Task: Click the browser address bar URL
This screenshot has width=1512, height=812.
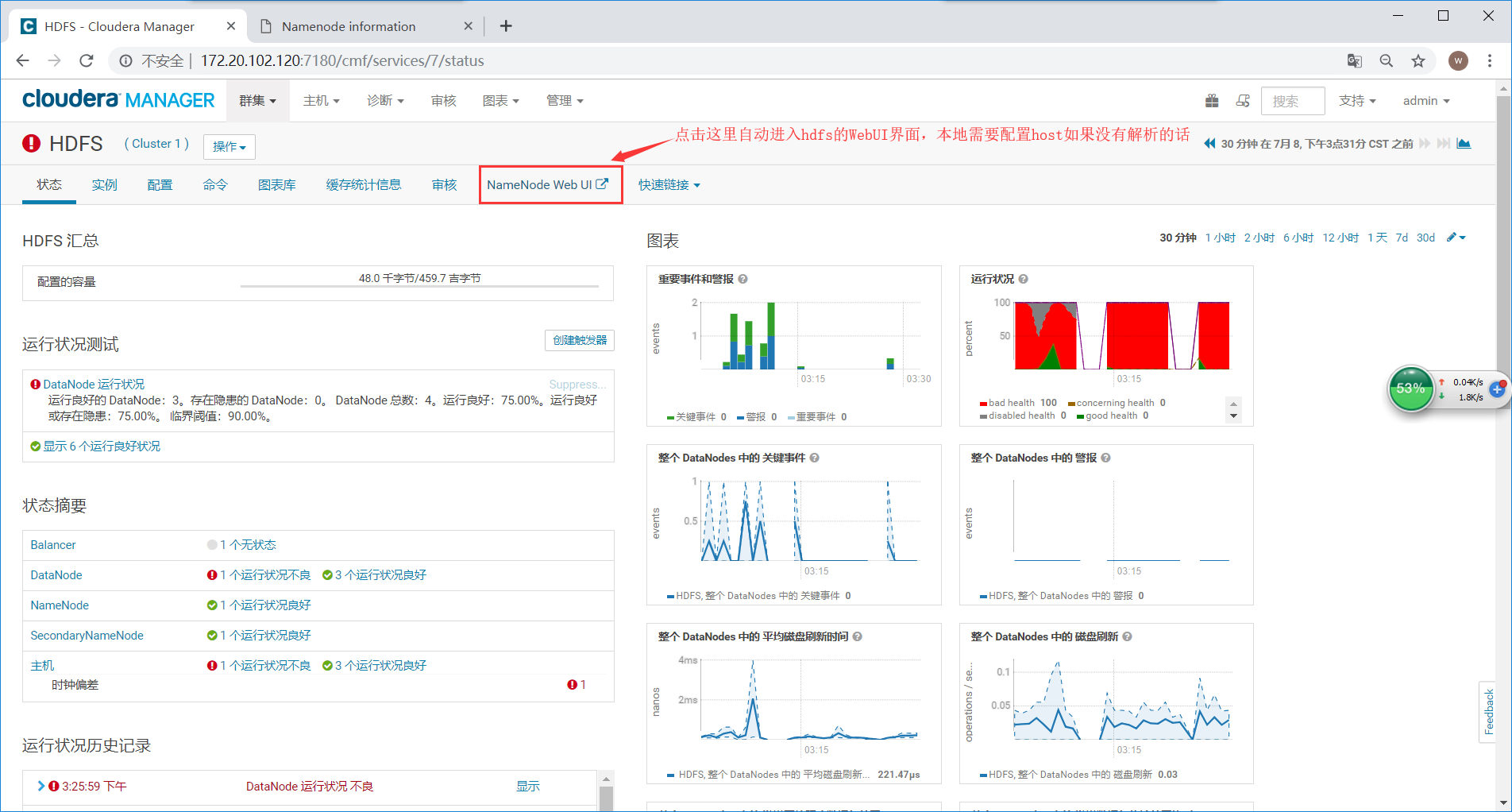Action: (x=342, y=60)
